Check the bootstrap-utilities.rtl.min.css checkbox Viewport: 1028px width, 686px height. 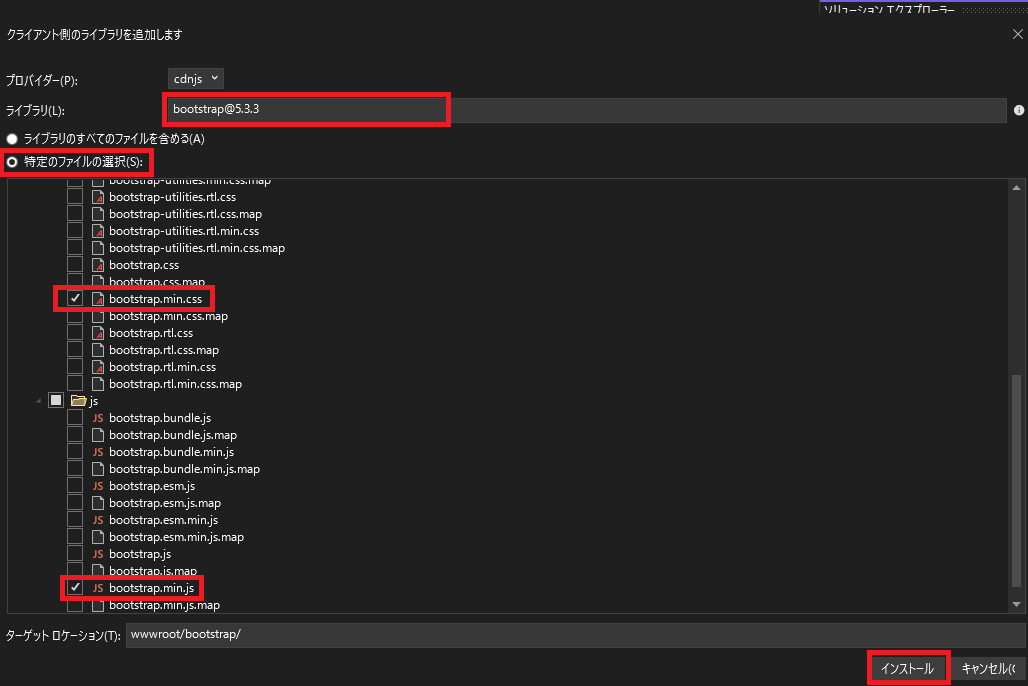pyautogui.click(x=75, y=231)
